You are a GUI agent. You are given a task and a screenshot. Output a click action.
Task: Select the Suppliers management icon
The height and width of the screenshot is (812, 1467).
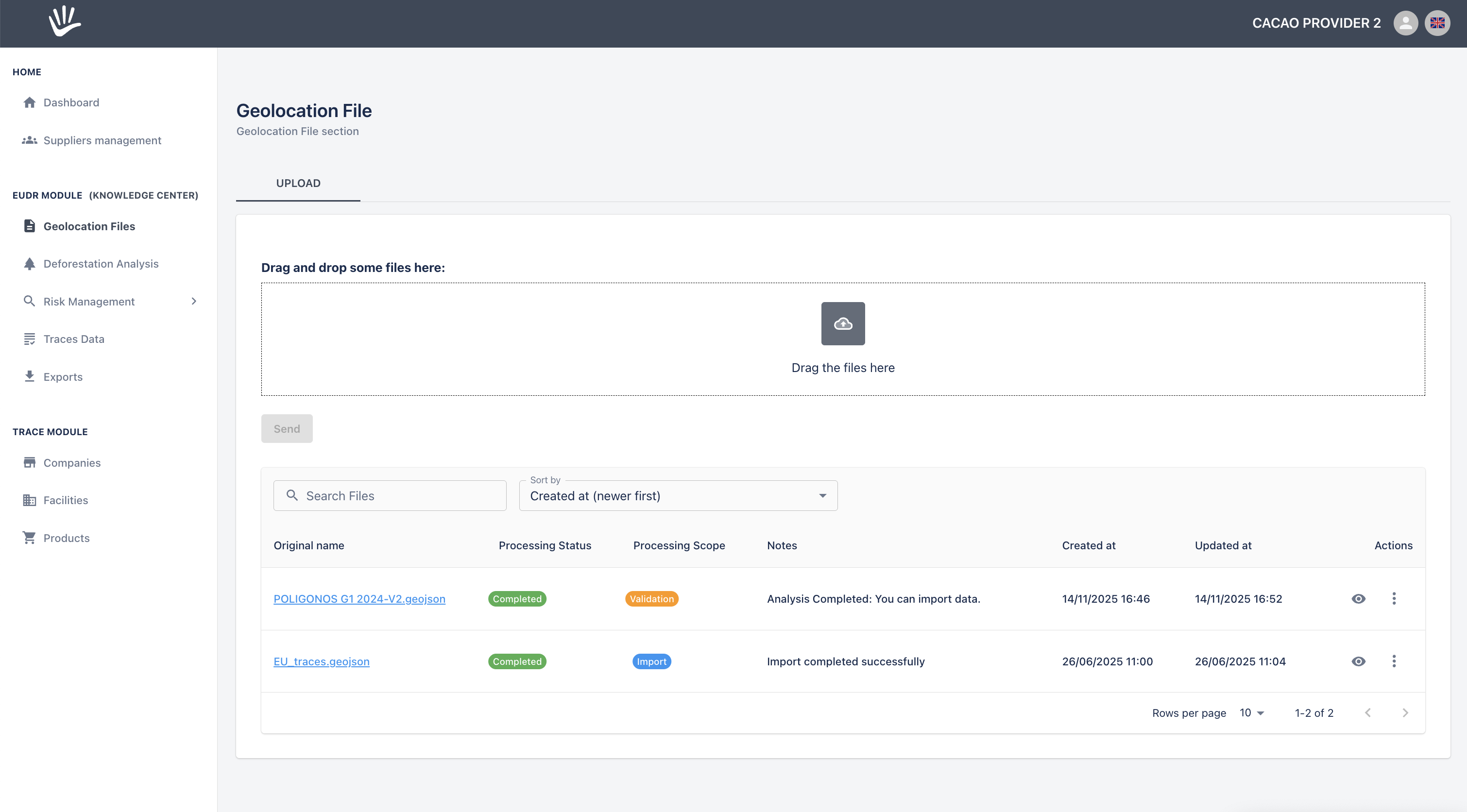pos(29,140)
